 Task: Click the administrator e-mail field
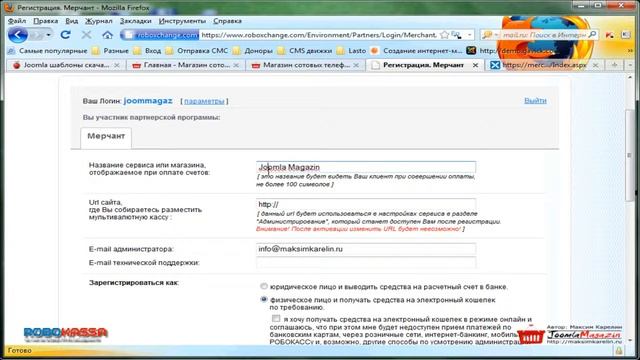pos(366,249)
